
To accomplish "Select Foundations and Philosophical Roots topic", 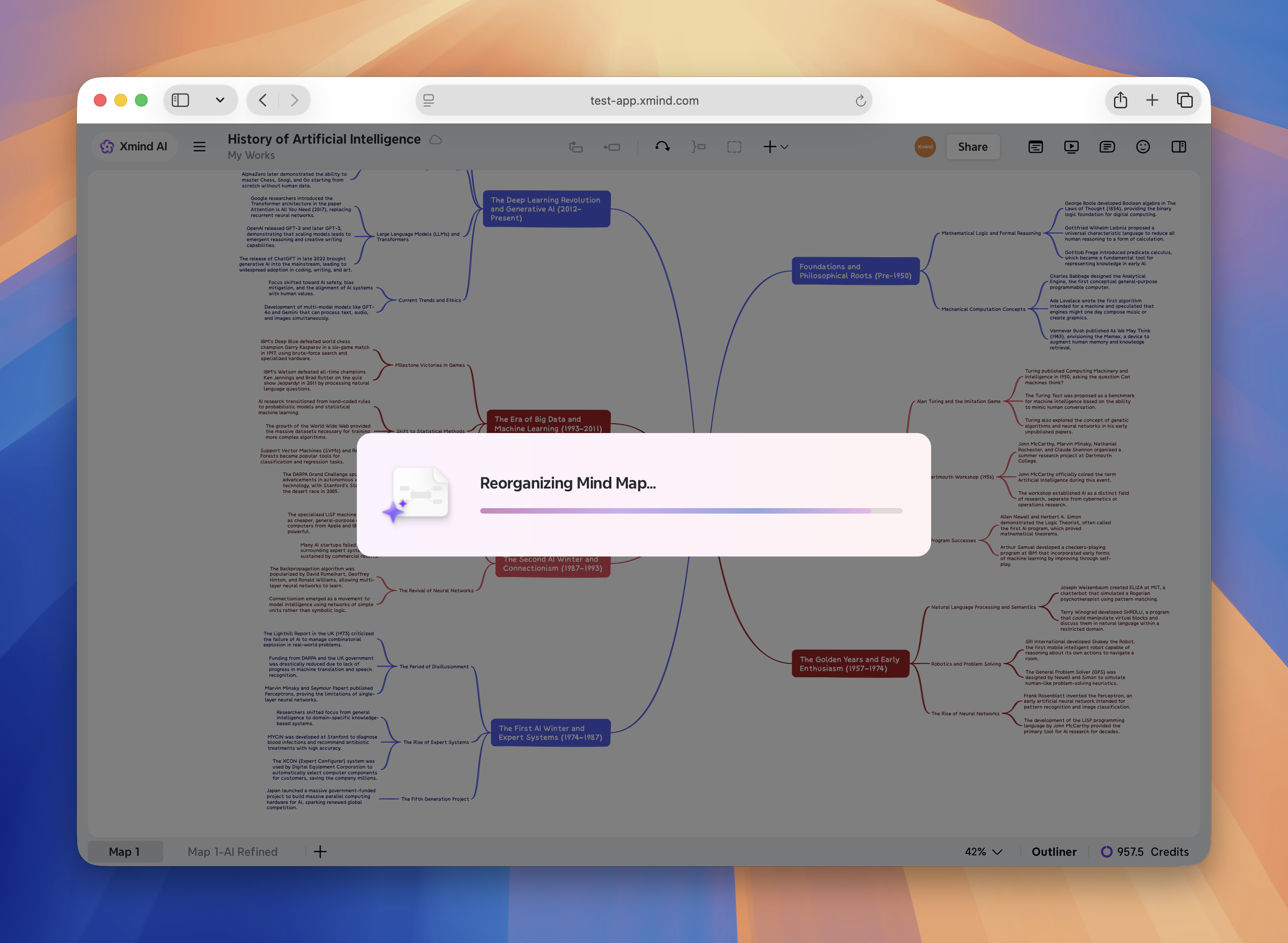I will 856,271.
